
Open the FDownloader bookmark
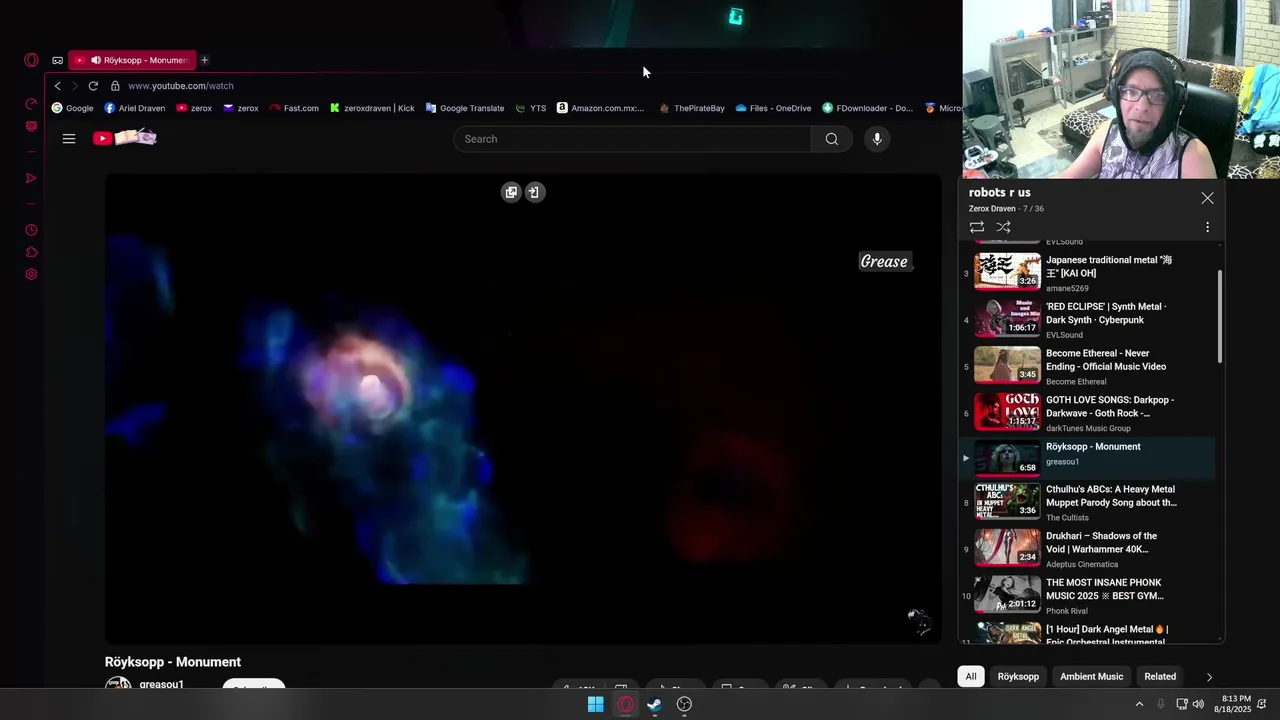(867, 108)
